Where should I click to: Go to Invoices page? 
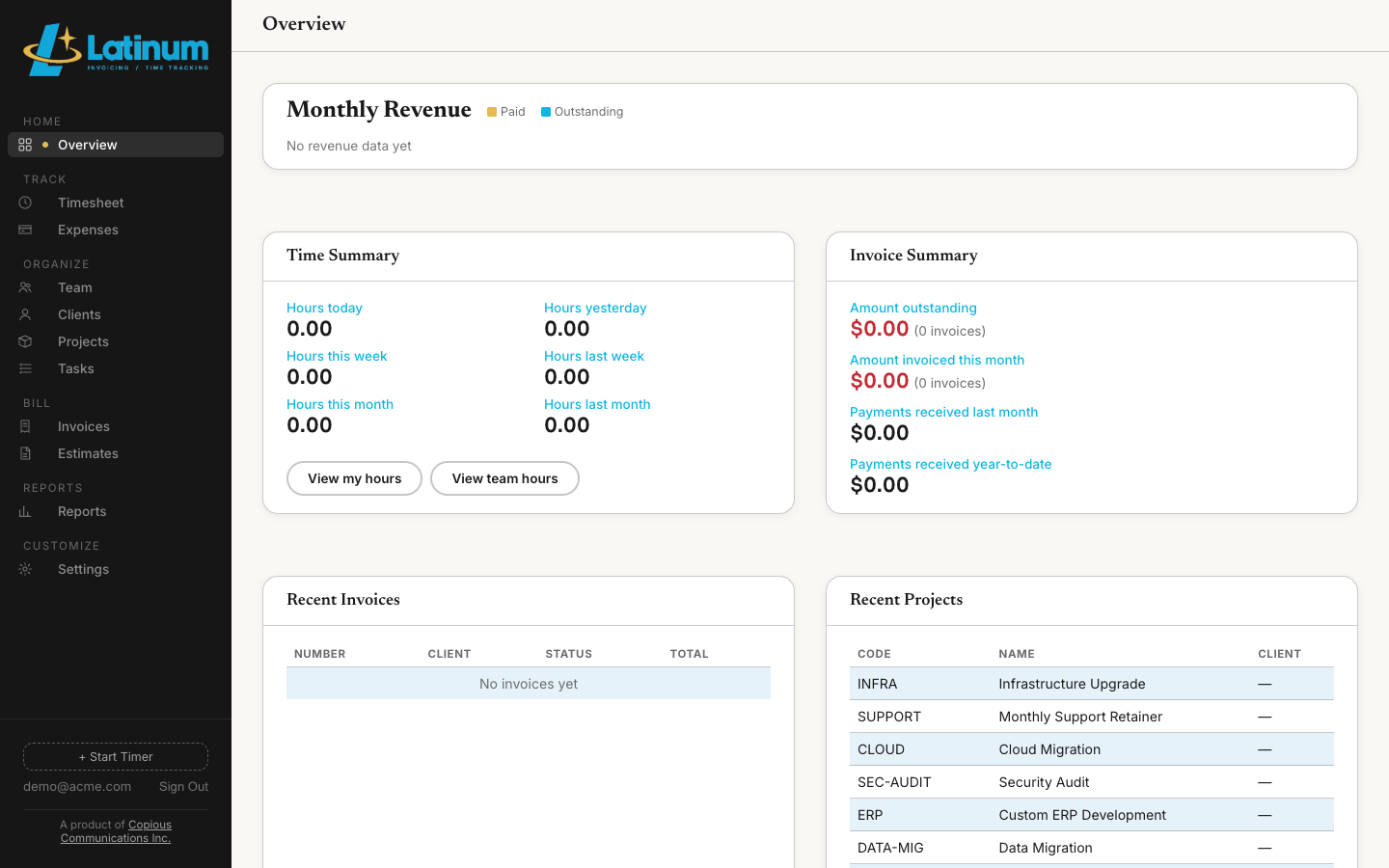pos(116,426)
